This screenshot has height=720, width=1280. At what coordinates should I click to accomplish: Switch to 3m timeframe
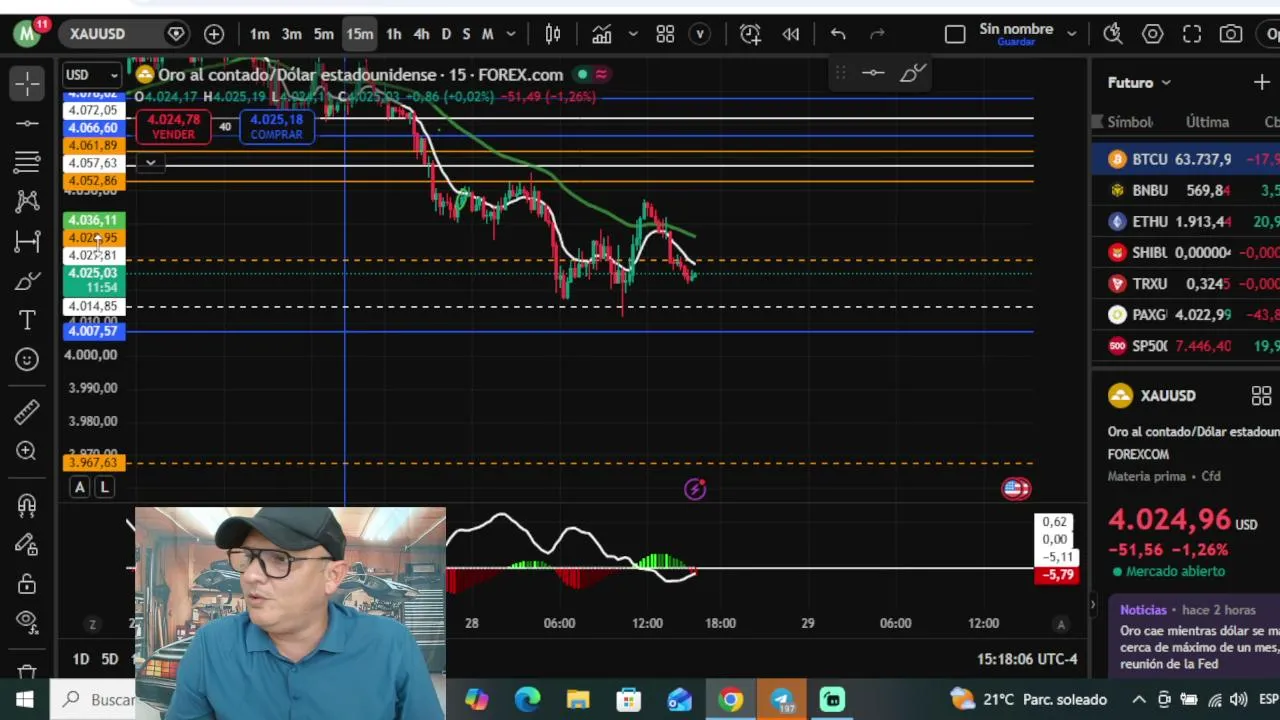pyautogui.click(x=292, y=34)
